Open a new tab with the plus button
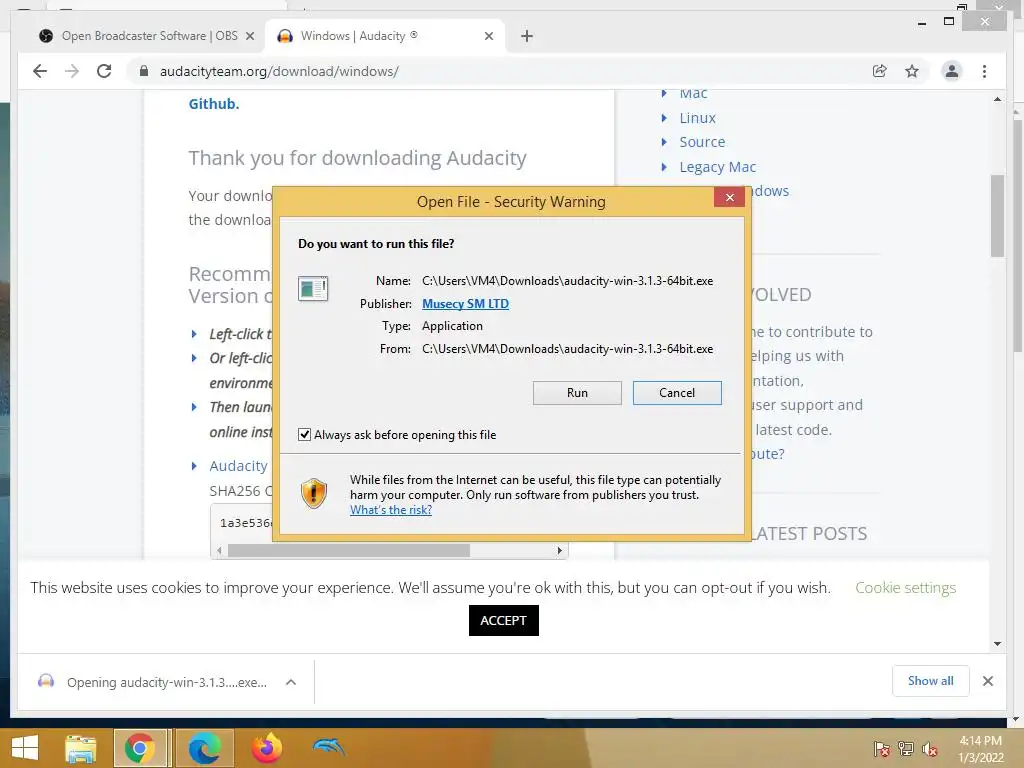Image resolution: width=1024 pixels, height=768 pixels. (527, 36)
